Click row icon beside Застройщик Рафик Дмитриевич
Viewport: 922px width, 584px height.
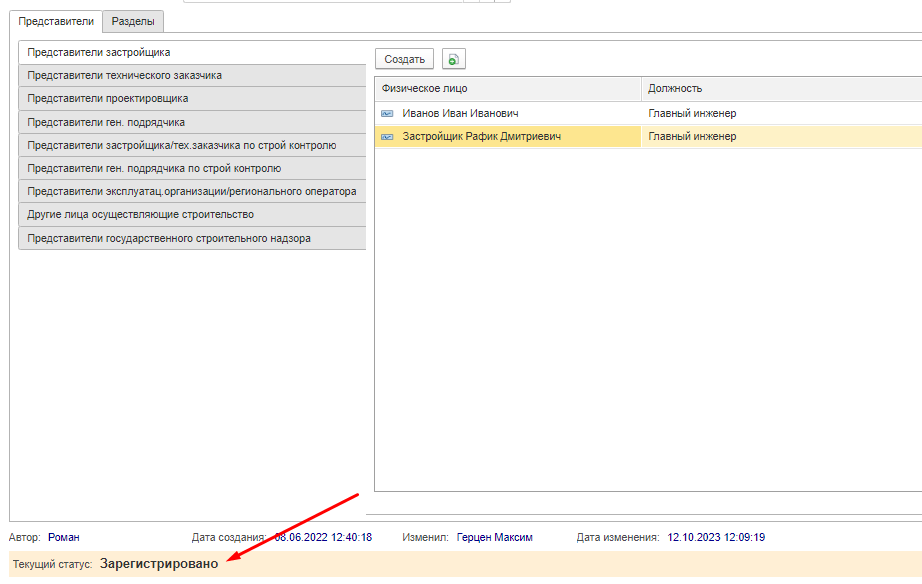pyautogui.click(x=387, y=136)
